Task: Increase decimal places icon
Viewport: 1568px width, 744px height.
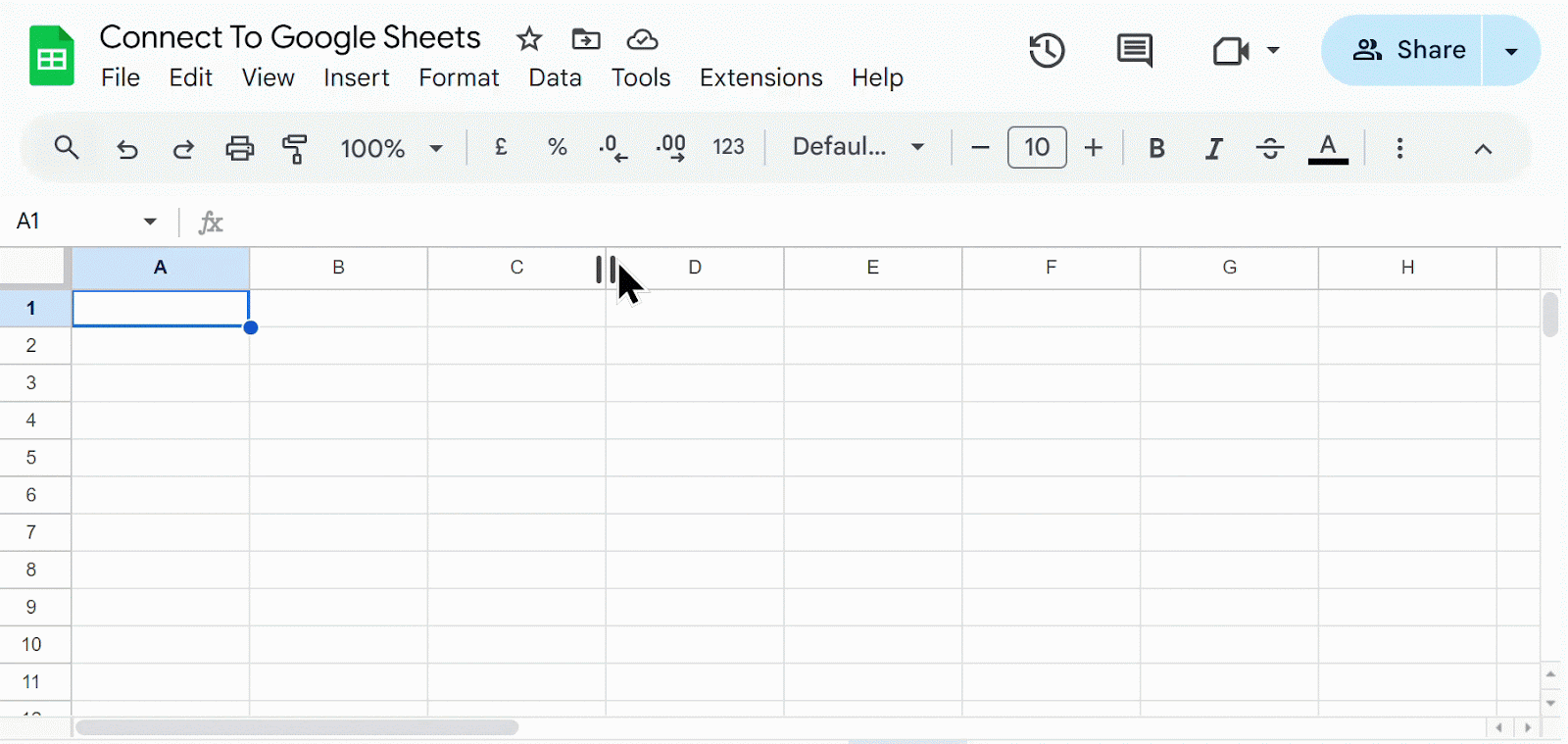Action: 671,148
